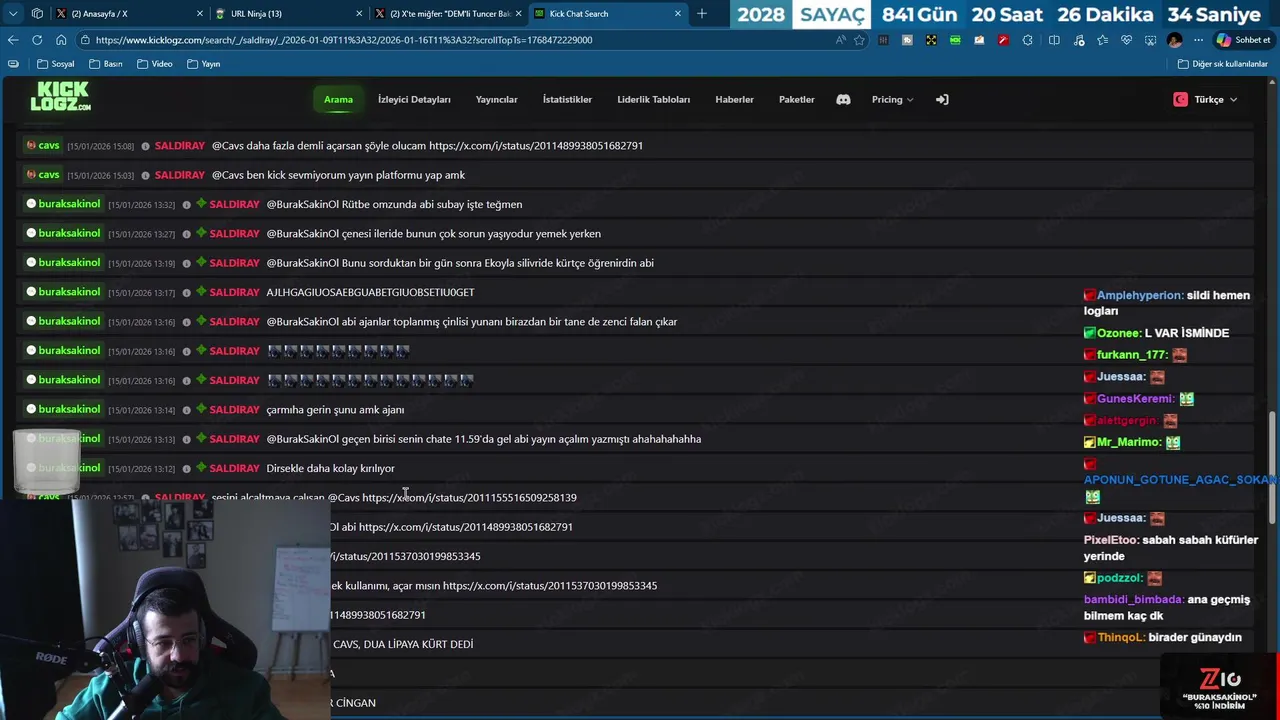Click the browser address bar URL
Viewport: 1280px width, 720px height.
pyautogui.click(x=345, y=40)
